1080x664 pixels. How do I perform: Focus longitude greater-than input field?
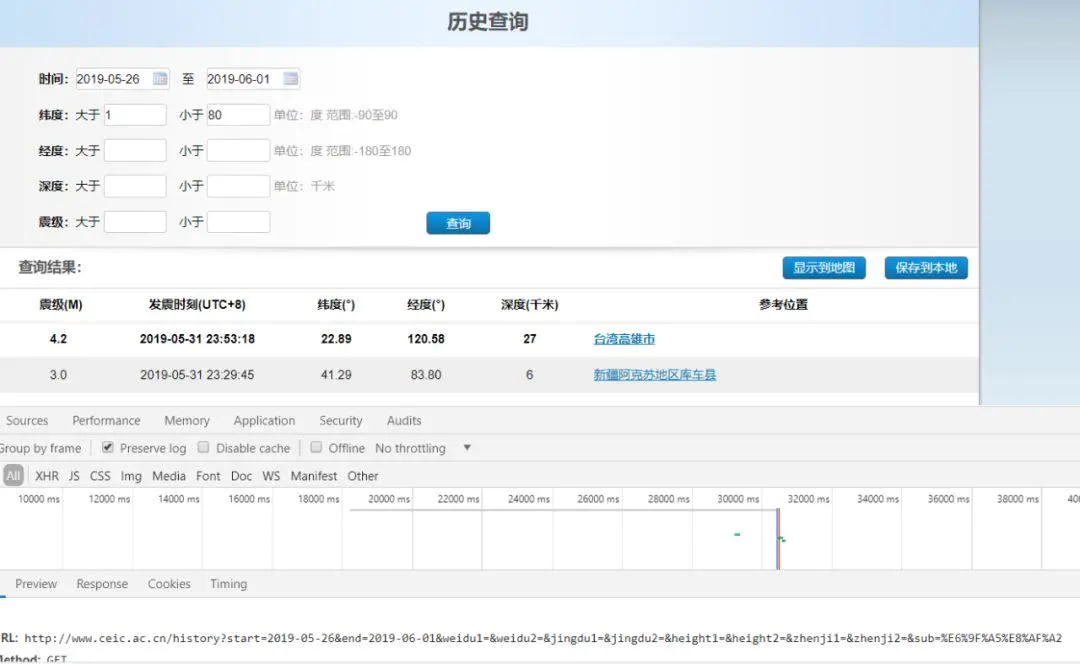tap(135, 150)
